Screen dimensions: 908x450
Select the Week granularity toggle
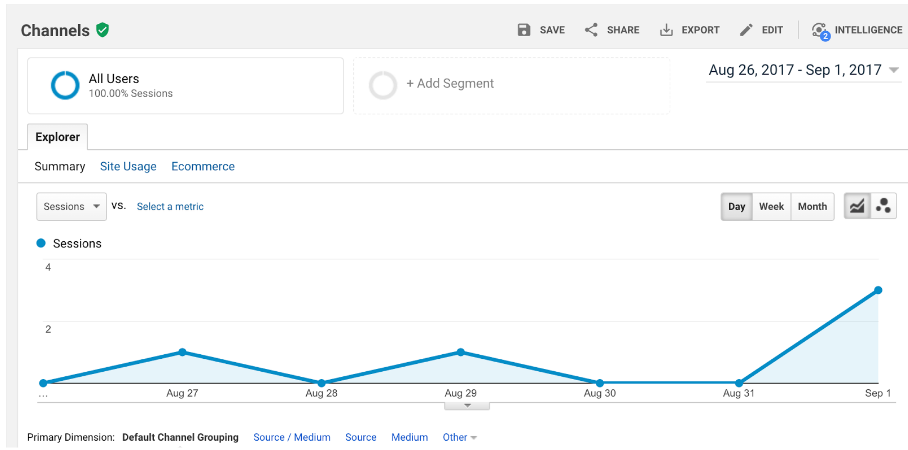(x=771, y=207)
